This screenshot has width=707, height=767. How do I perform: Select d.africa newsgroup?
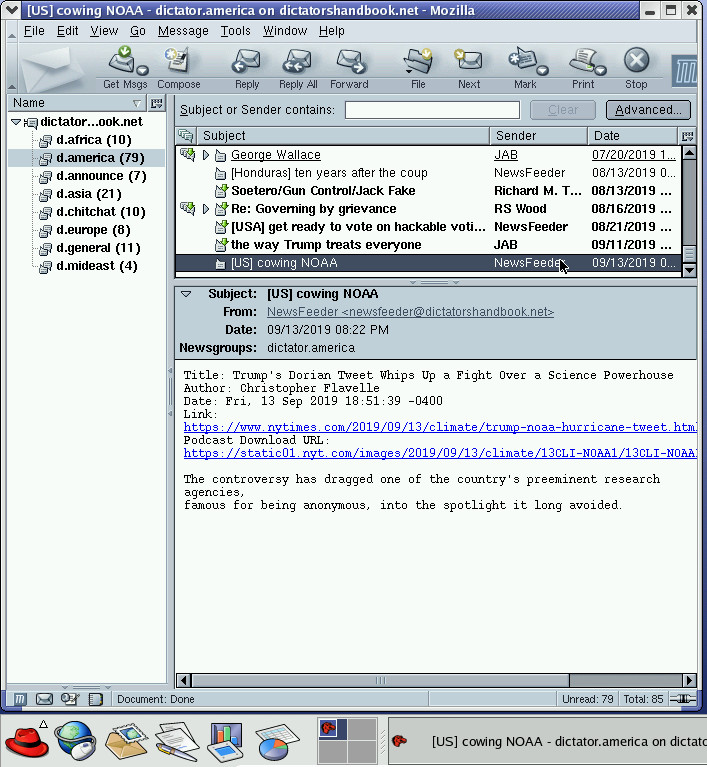click(93, 140)
